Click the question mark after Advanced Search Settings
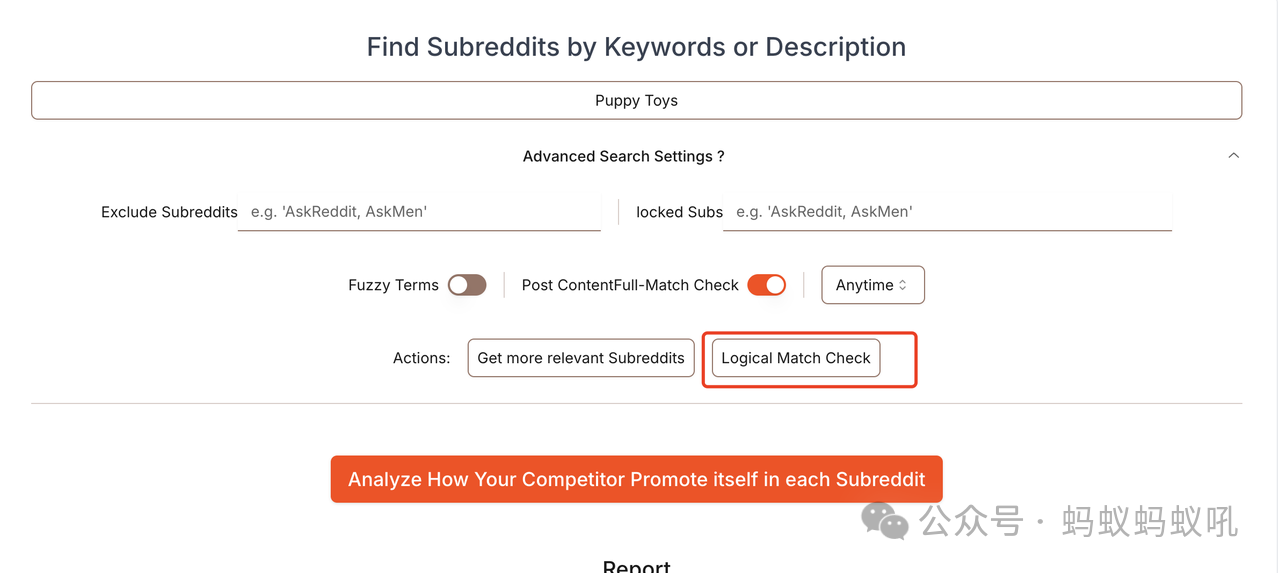1280x573 pixels. click(720, 157)
